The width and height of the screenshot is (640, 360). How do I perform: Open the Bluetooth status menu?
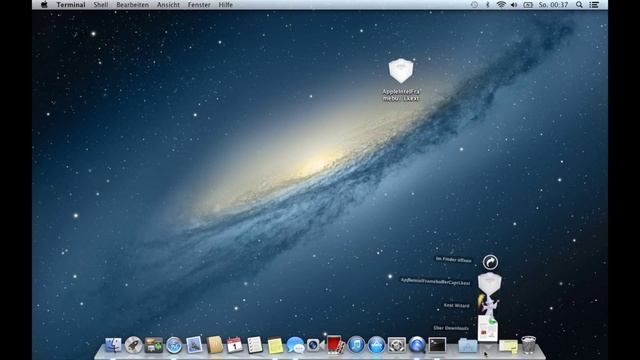487,5
